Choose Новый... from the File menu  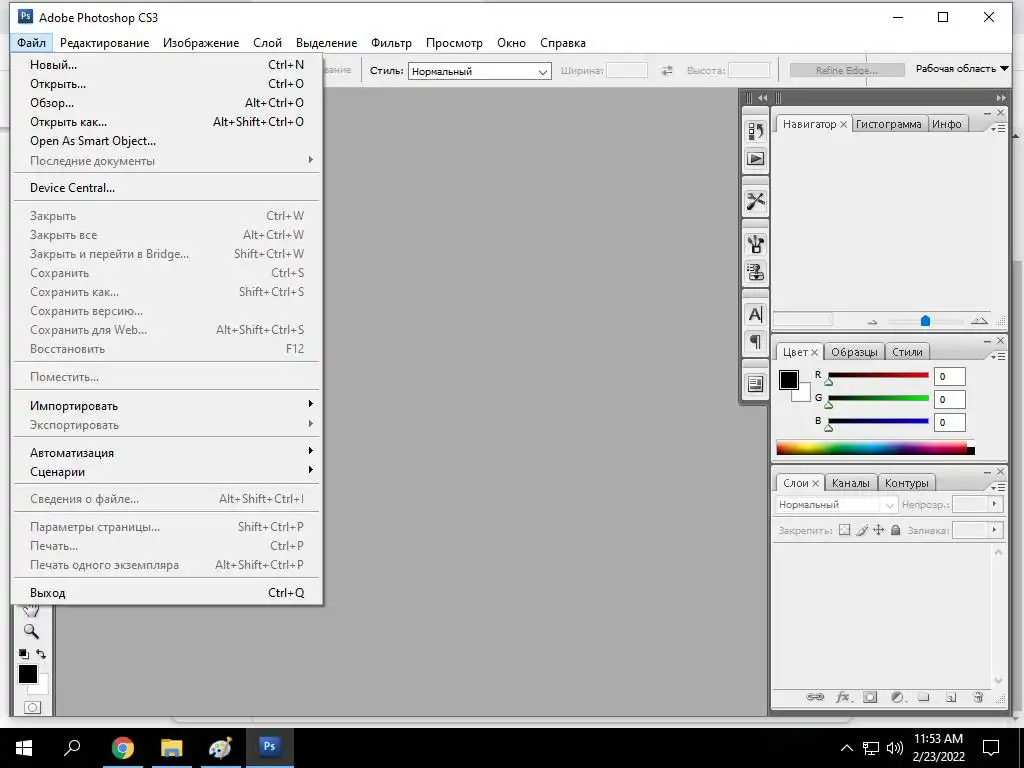[167, 65]
